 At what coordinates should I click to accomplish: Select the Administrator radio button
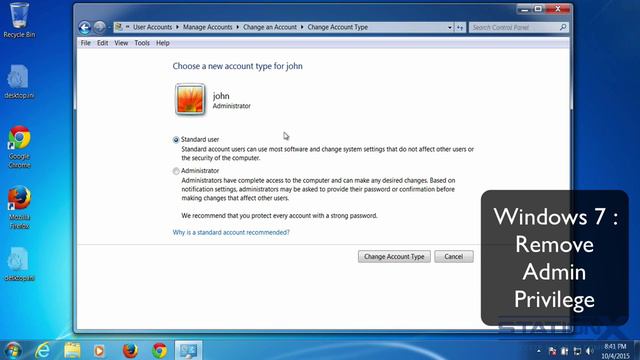click(176, 171)
